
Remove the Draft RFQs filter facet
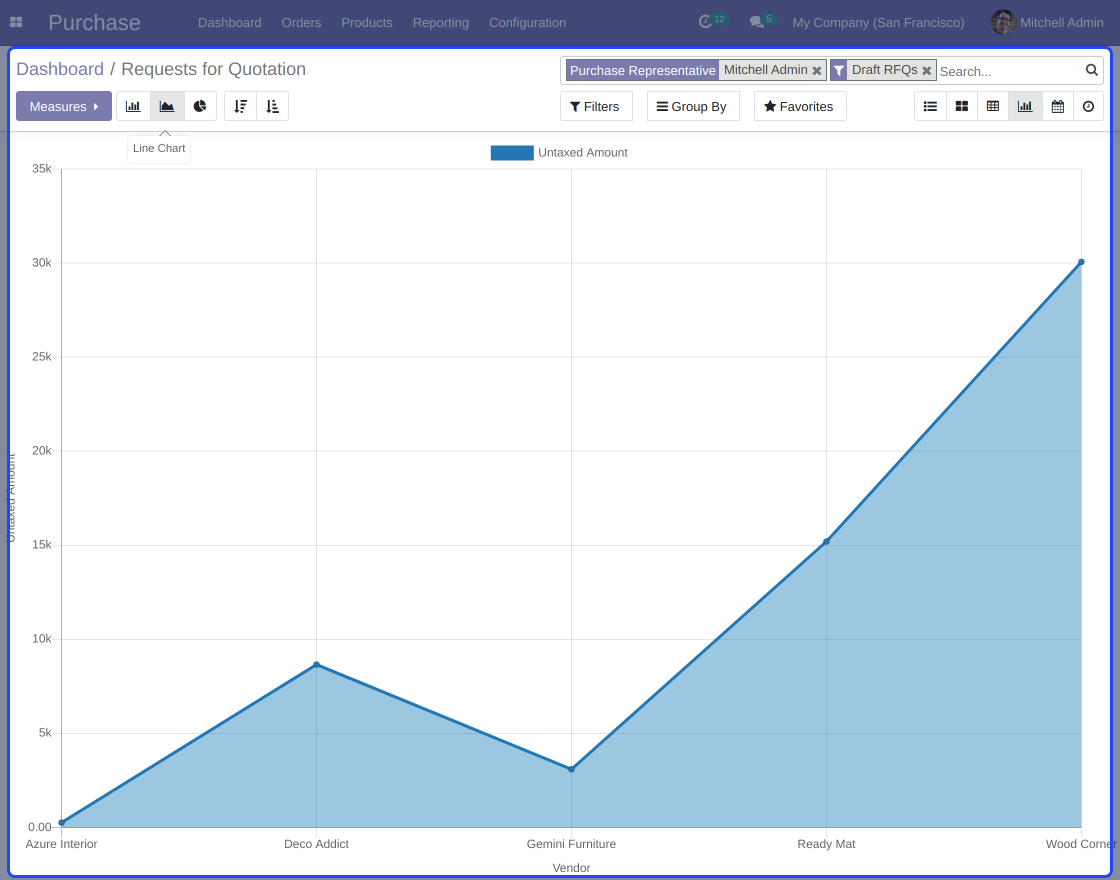tap(926, 71)
